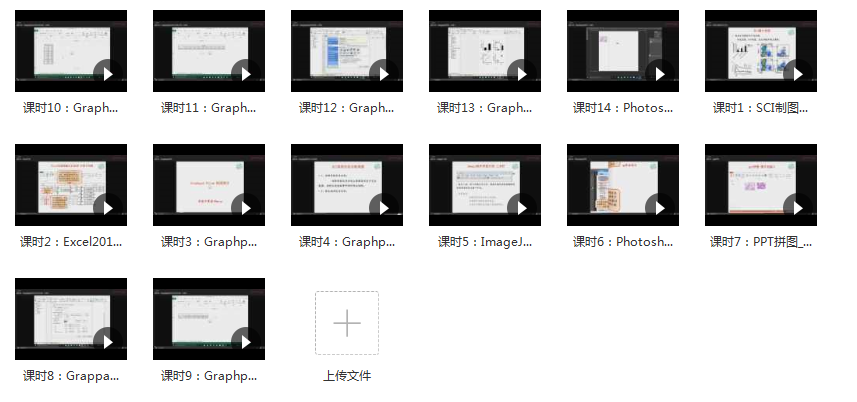
Task: Select the 课时12：Graph... file name
Action: click(x=347, y=108)
